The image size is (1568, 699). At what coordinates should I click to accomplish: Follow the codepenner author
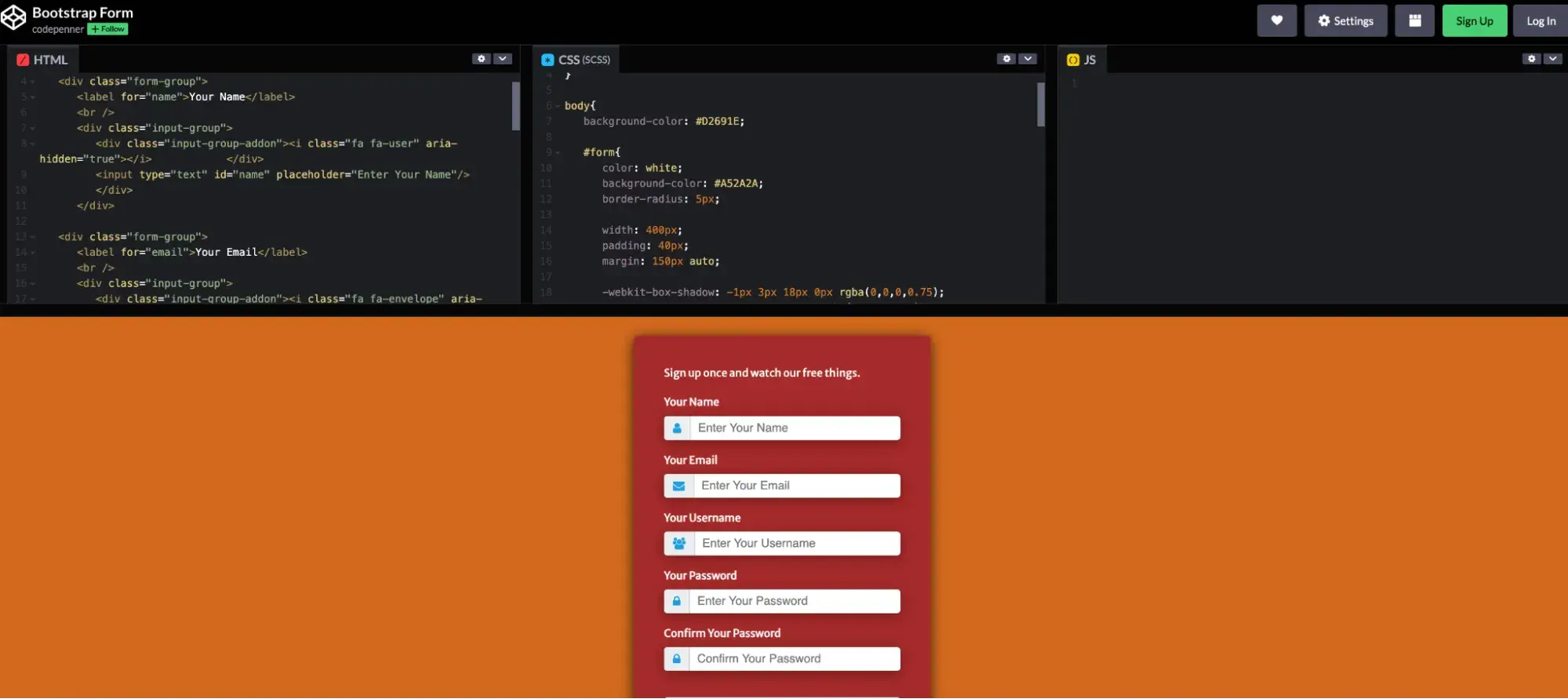click(x=107, y=29)
